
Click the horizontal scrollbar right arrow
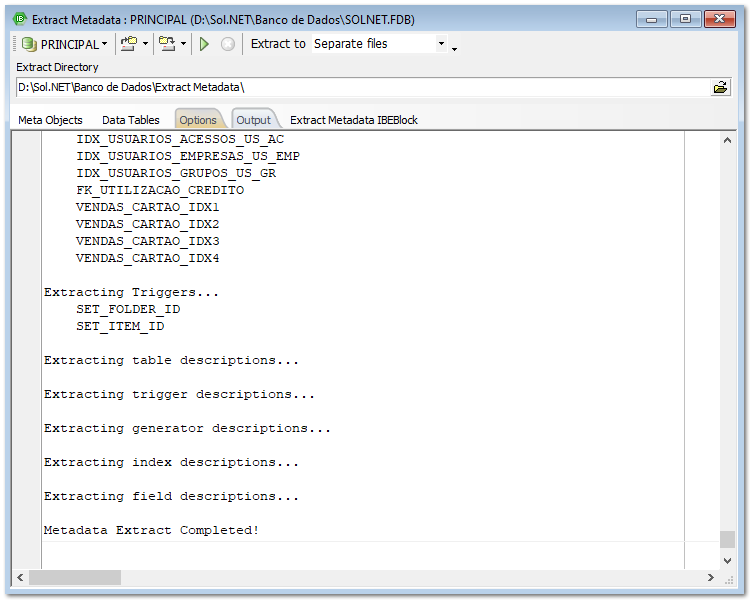click(711, 578)
